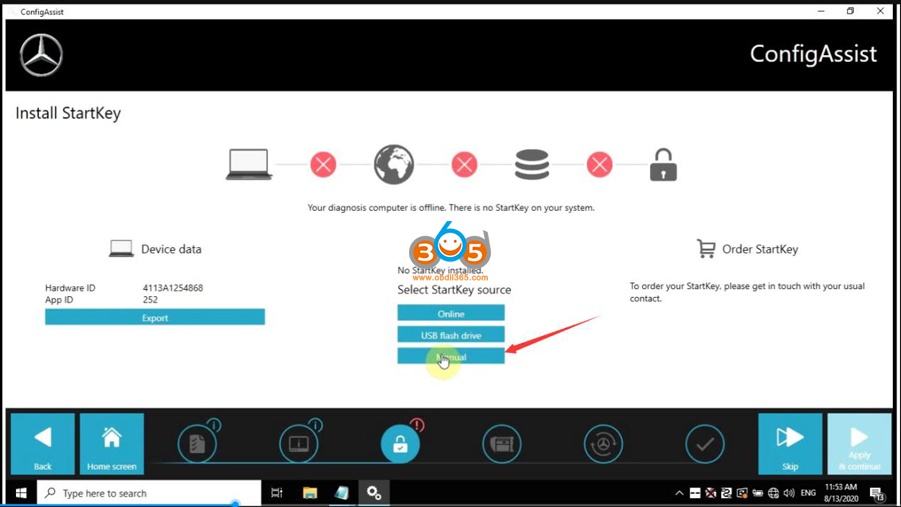The width and height of the screenshot is (901, 507).
Task: Select the StartKey lock step icon
Action: click(x=400, y=444)
